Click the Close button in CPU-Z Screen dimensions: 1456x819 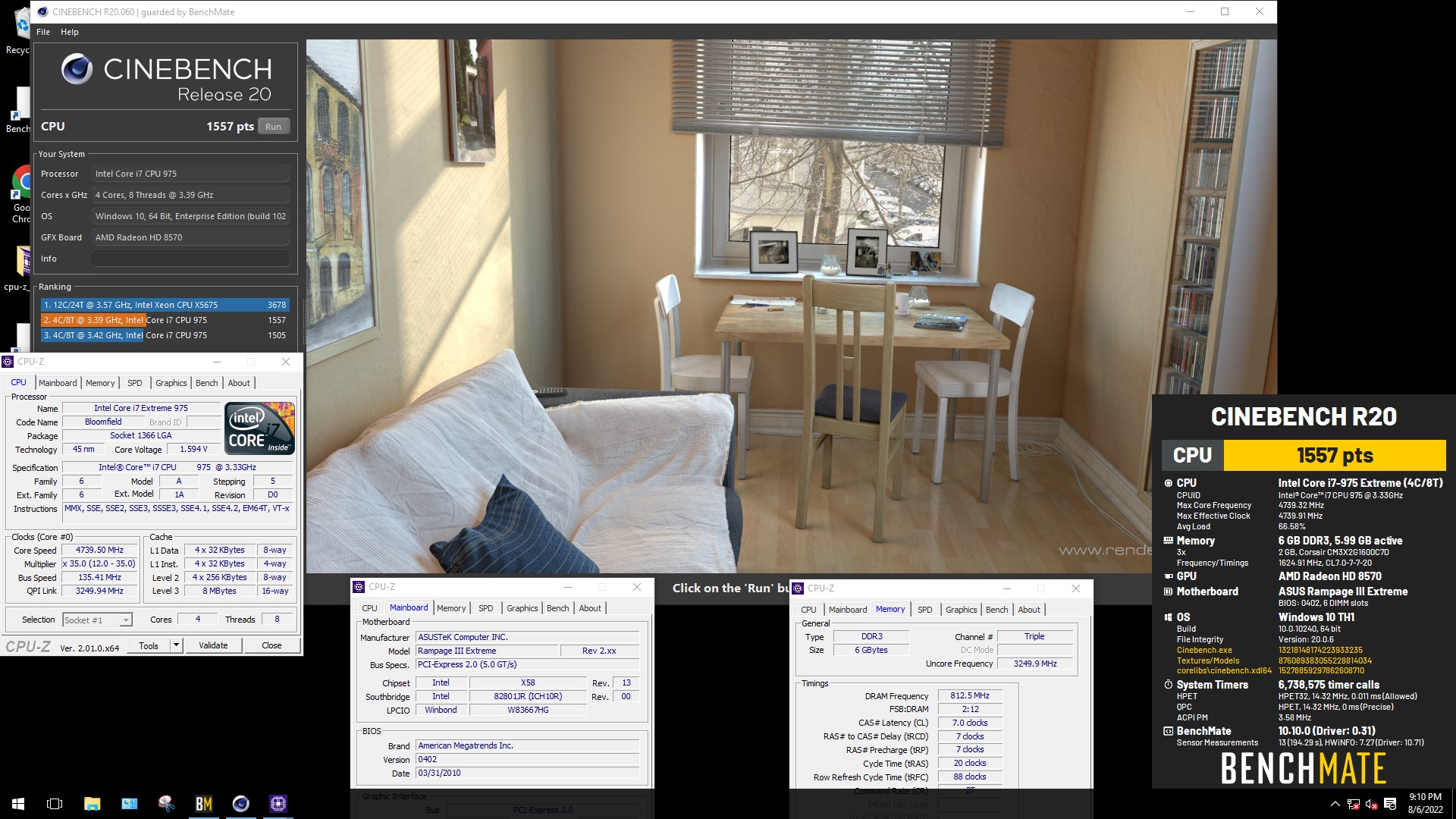click(x=271, y=645)
